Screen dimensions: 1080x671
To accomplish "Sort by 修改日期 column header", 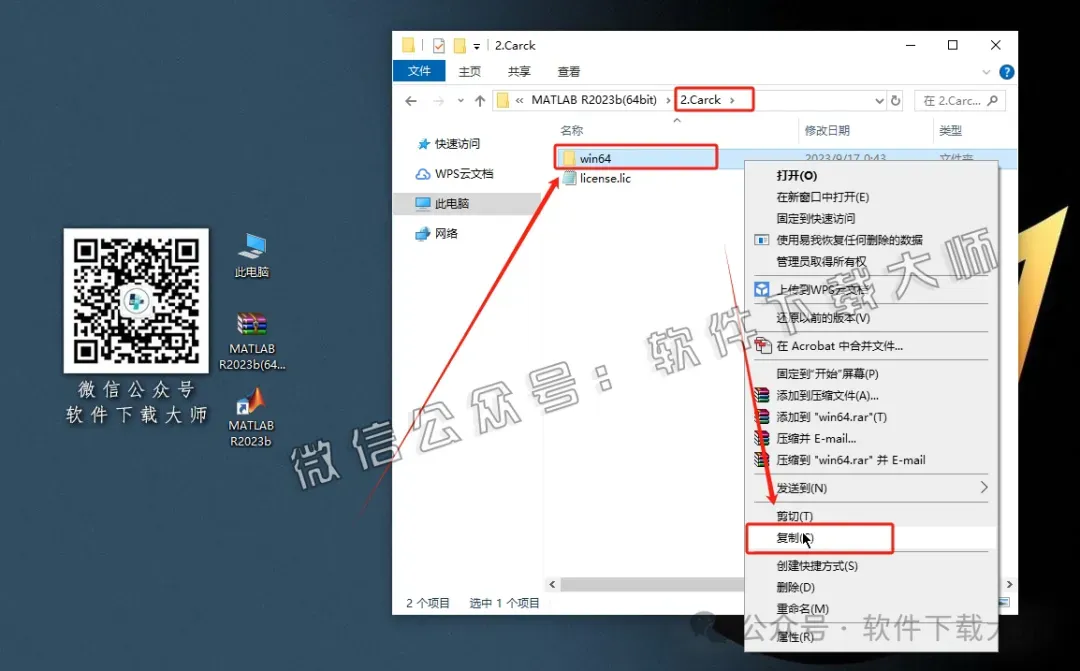I will [x=827, y=130].
